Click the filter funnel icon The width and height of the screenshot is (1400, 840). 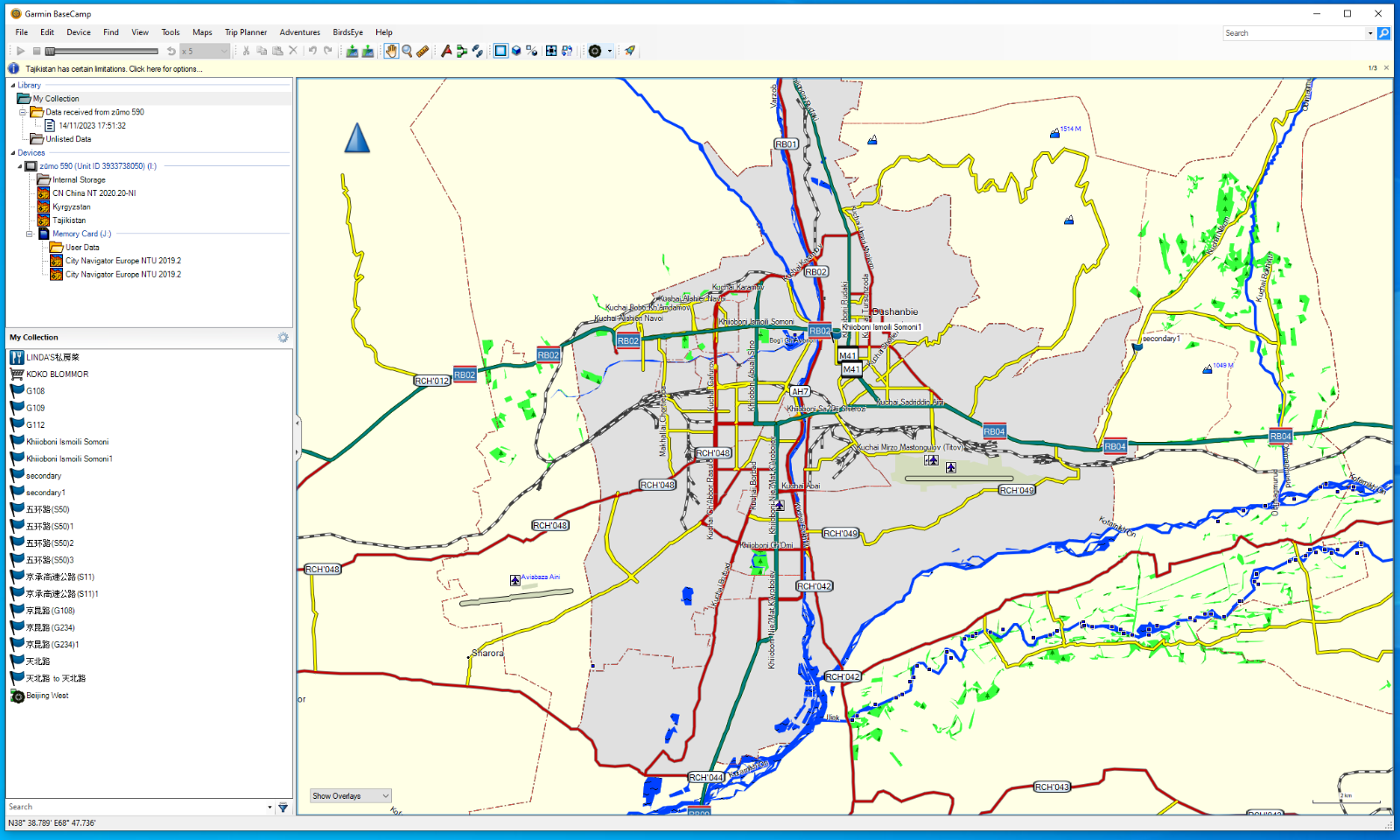[283, 808]
